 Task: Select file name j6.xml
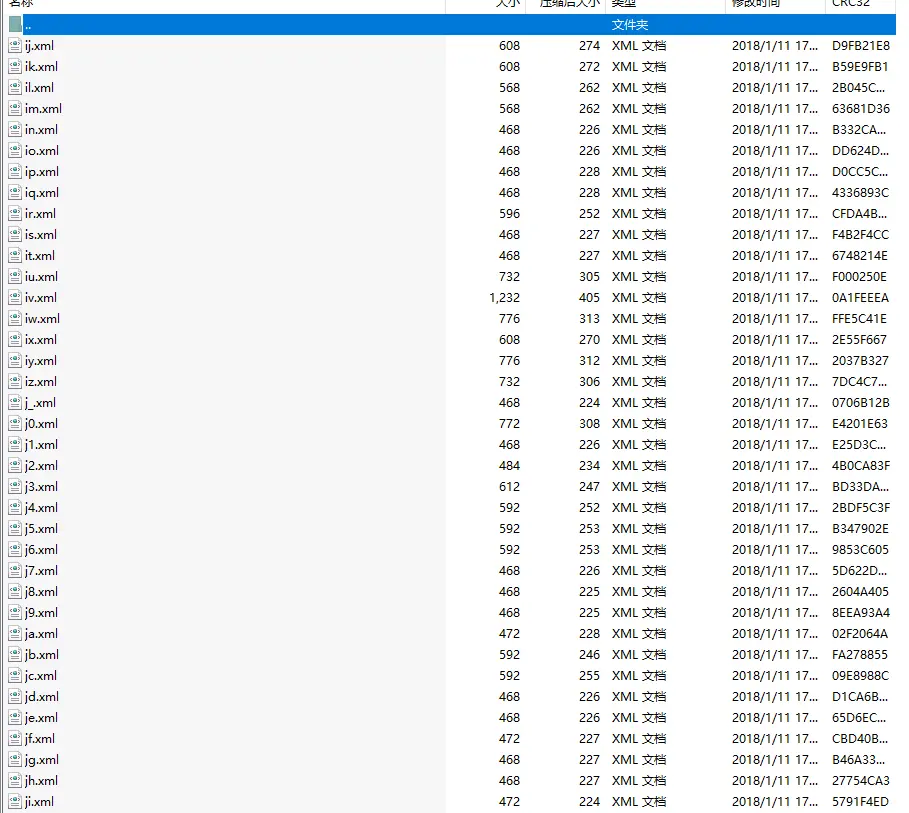[41, 550]
